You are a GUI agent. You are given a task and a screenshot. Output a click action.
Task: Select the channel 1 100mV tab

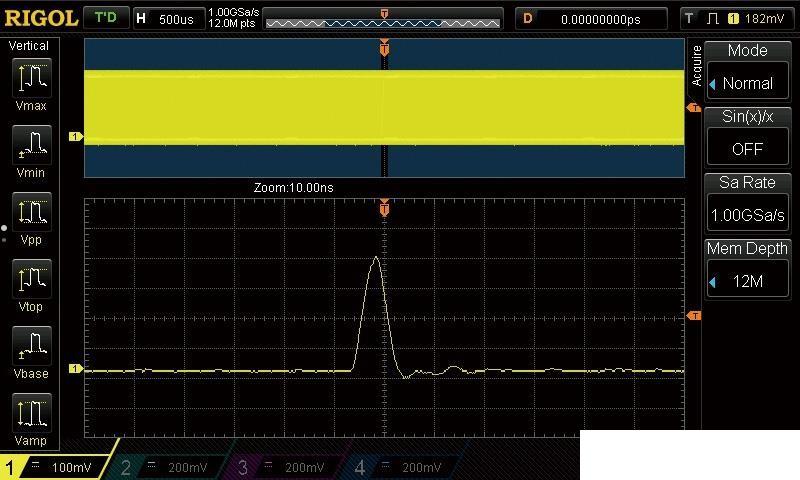coord(55,467)
